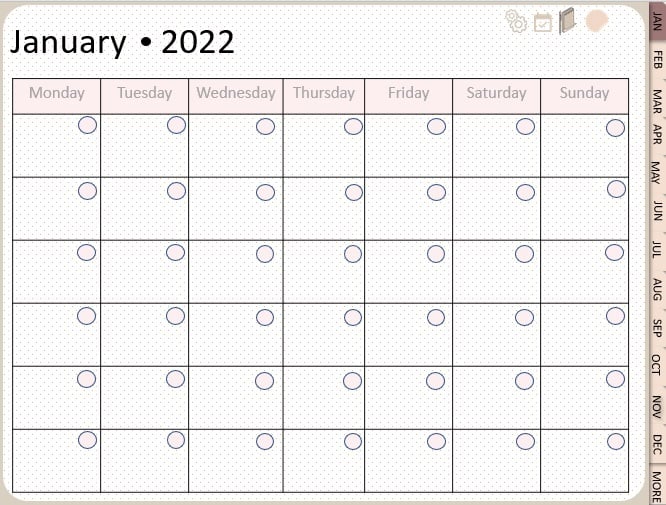Open the FEB month tab
The height and width of the screenshot is (505, 666).
click(x=657, y=60)
